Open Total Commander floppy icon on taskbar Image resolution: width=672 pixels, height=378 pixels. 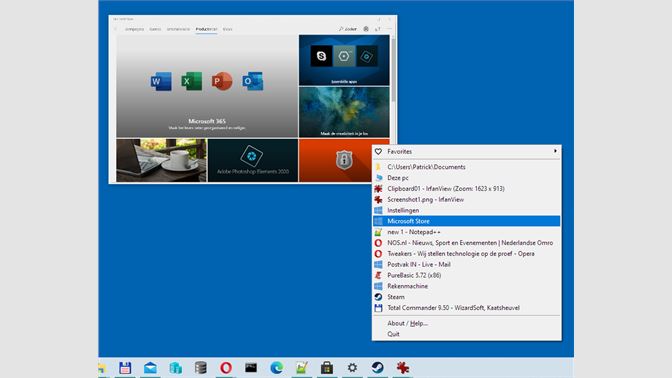pyautogui.click(x=125, y=368)
